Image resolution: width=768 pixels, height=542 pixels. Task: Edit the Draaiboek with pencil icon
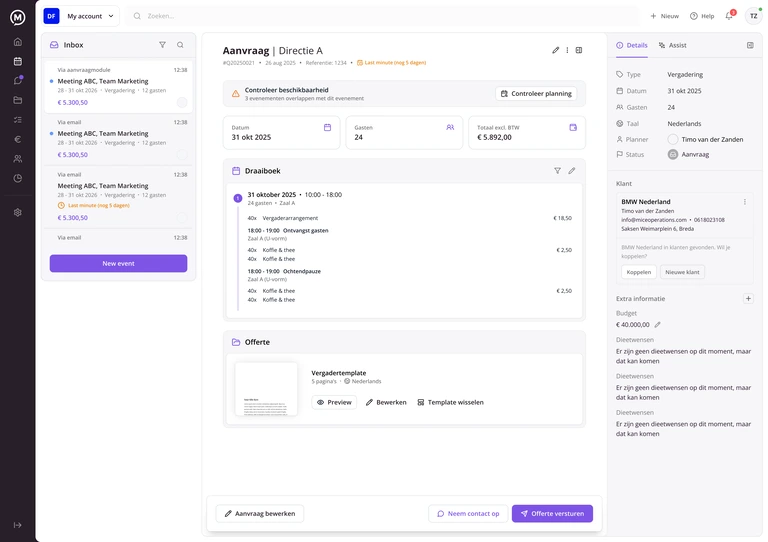(572, 170)
